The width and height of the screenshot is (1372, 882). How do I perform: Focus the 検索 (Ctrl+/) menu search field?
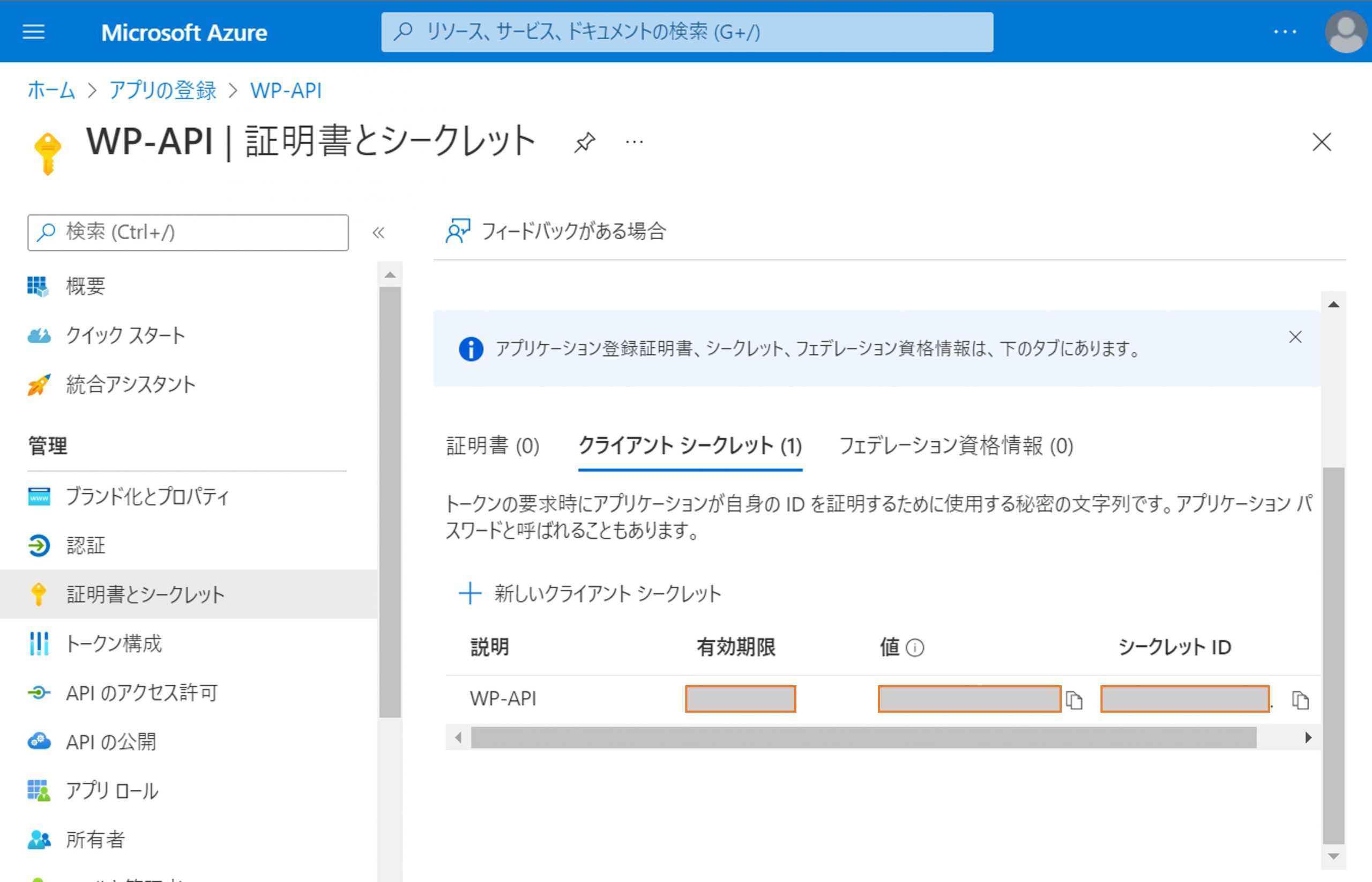(188, 233)
